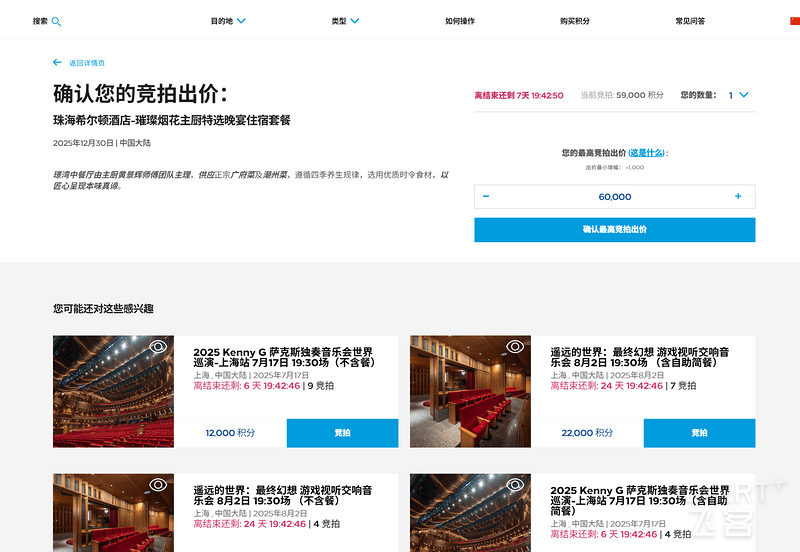Click 2025年12月30日 | 中国大陆 text
Image resolution: width=800 pixels, height=552 pixels.
(102, 143)
